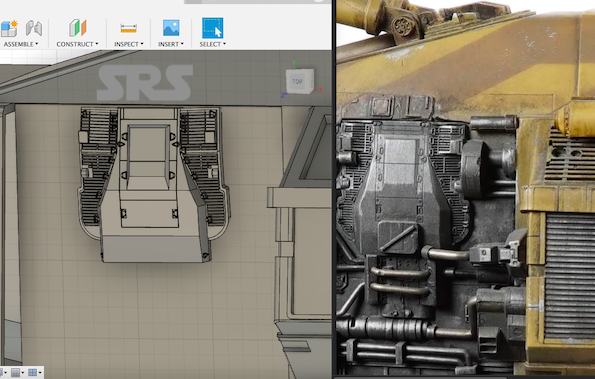Open the INSPECT dropdown menu
This screenshot has width=595, height=379.
[x=129, y=44]
